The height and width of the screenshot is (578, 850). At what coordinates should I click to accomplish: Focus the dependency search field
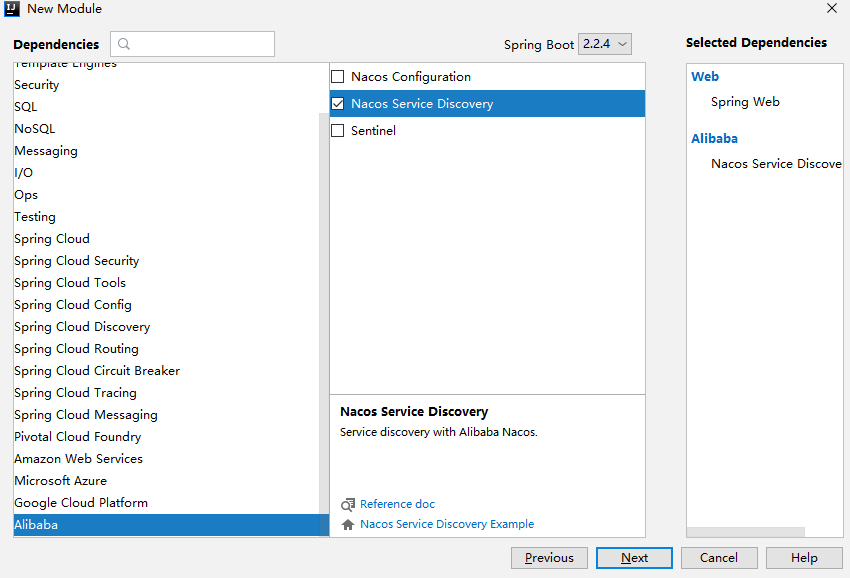[x=202, y=44]
